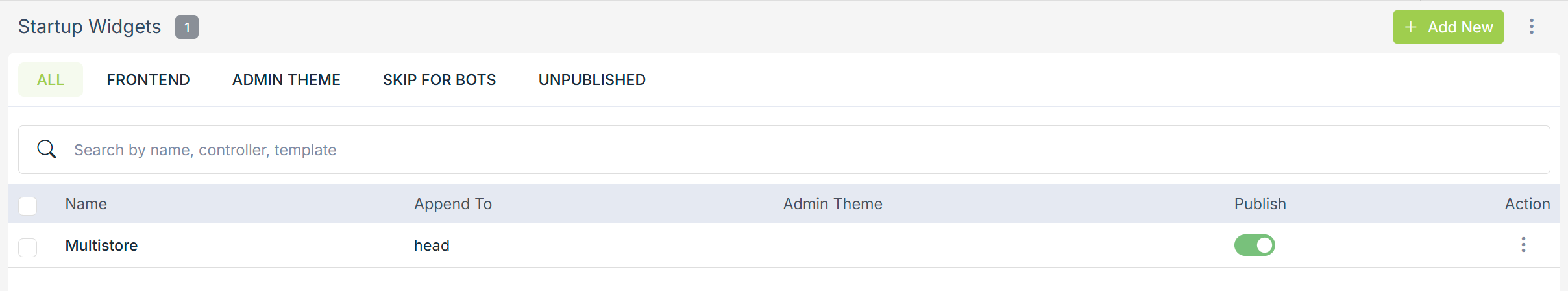Viewport: 1568px width, 291px height.
Task: Select the SKIP FOR BOTS tab
Action: coord(439,80)
